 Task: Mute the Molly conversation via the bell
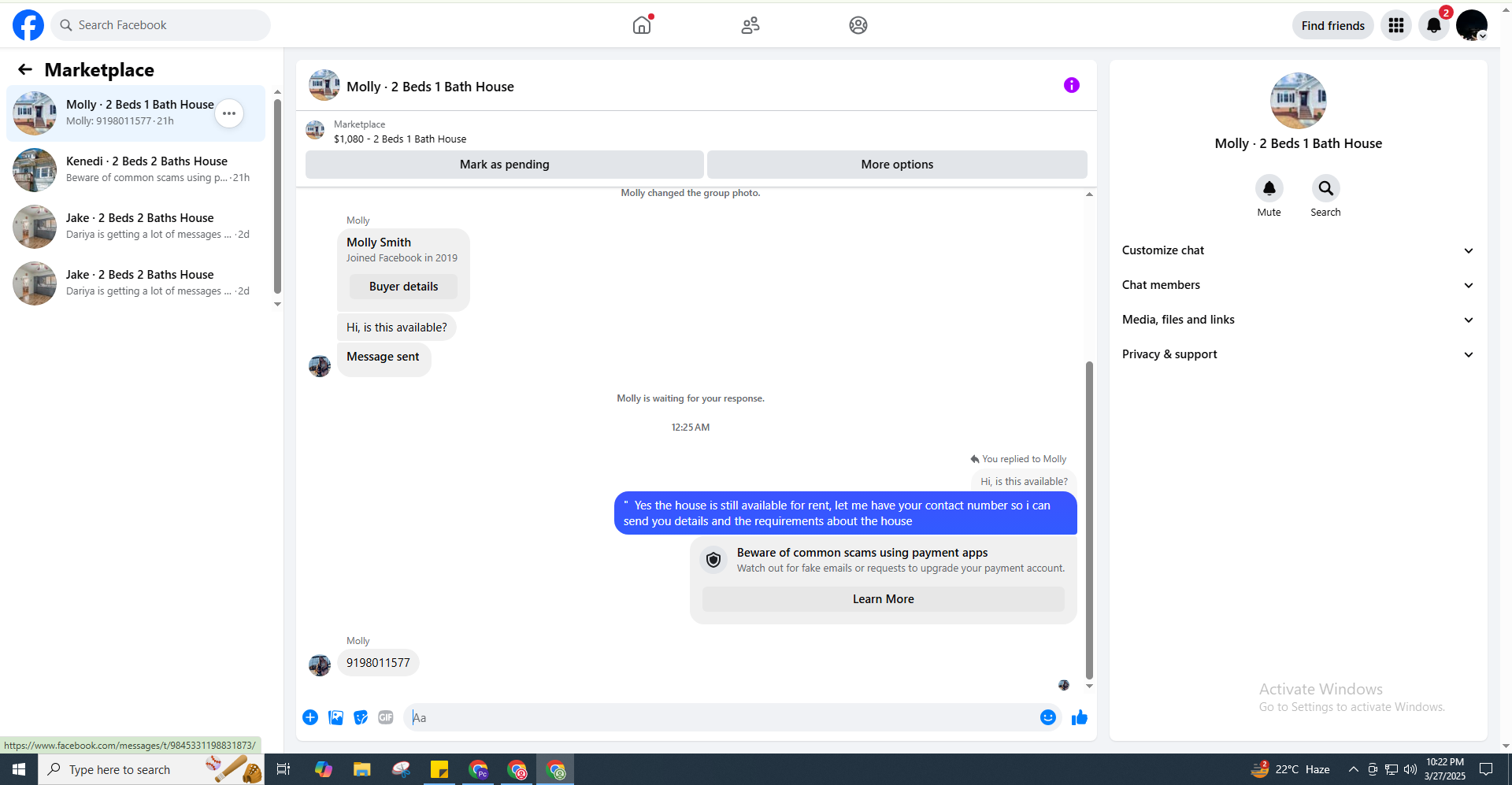[x=1269, y=188]
